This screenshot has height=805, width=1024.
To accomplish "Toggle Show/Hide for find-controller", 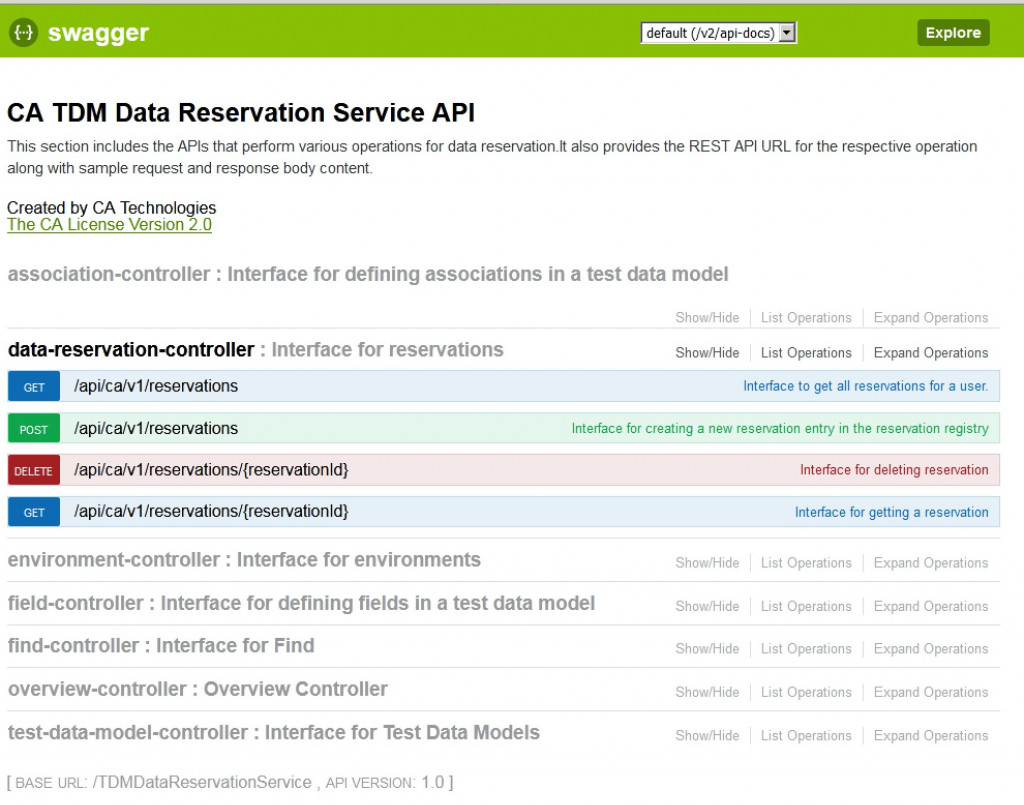I will coord(707,649).
